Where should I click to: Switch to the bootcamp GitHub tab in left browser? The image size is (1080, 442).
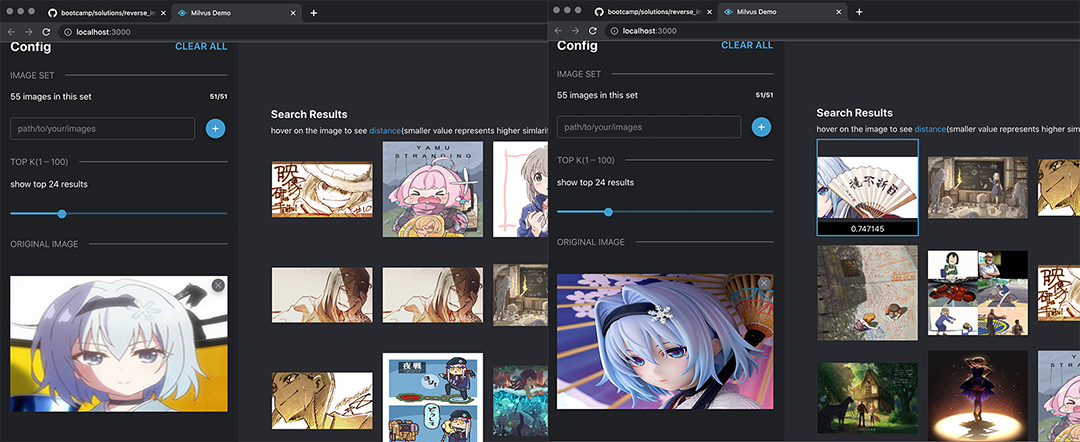(x=105, y=13)
